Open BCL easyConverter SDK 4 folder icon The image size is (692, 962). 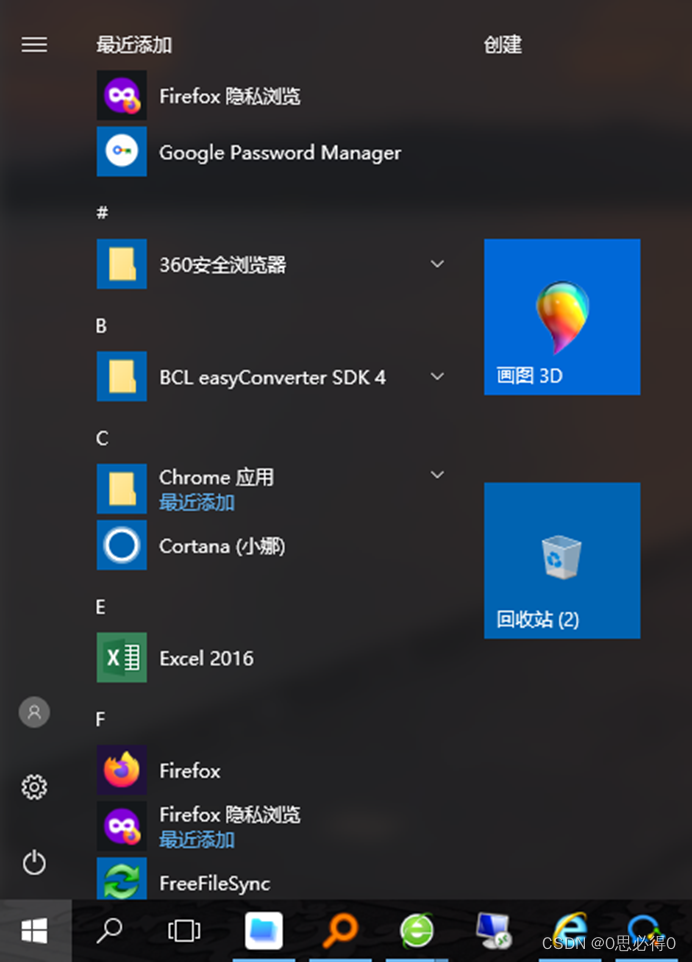pos(121,376)
